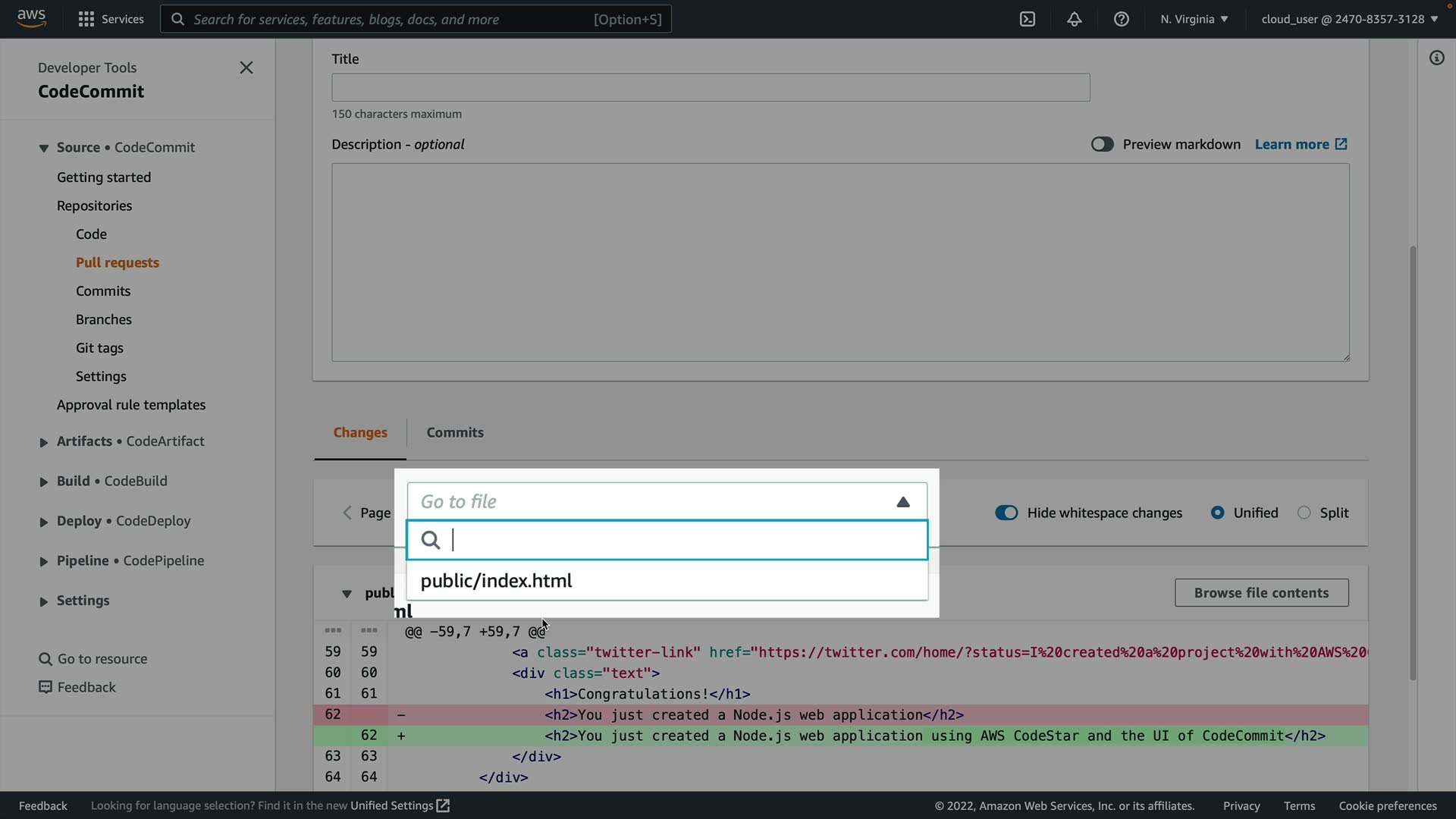Open the N. Virginia region dropdown
The image size is (1456, 819).
tap(1194, 19)
